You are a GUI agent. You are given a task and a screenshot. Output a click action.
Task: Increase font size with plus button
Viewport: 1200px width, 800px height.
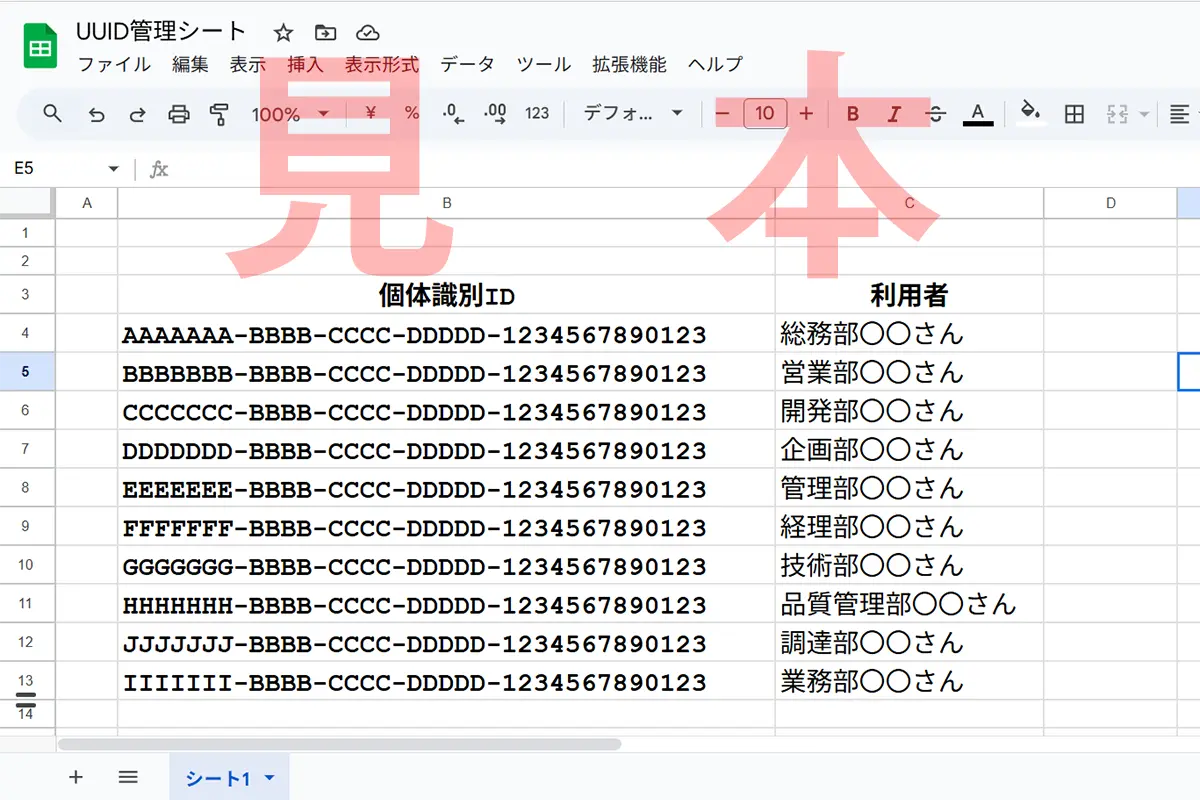[807, 114]
